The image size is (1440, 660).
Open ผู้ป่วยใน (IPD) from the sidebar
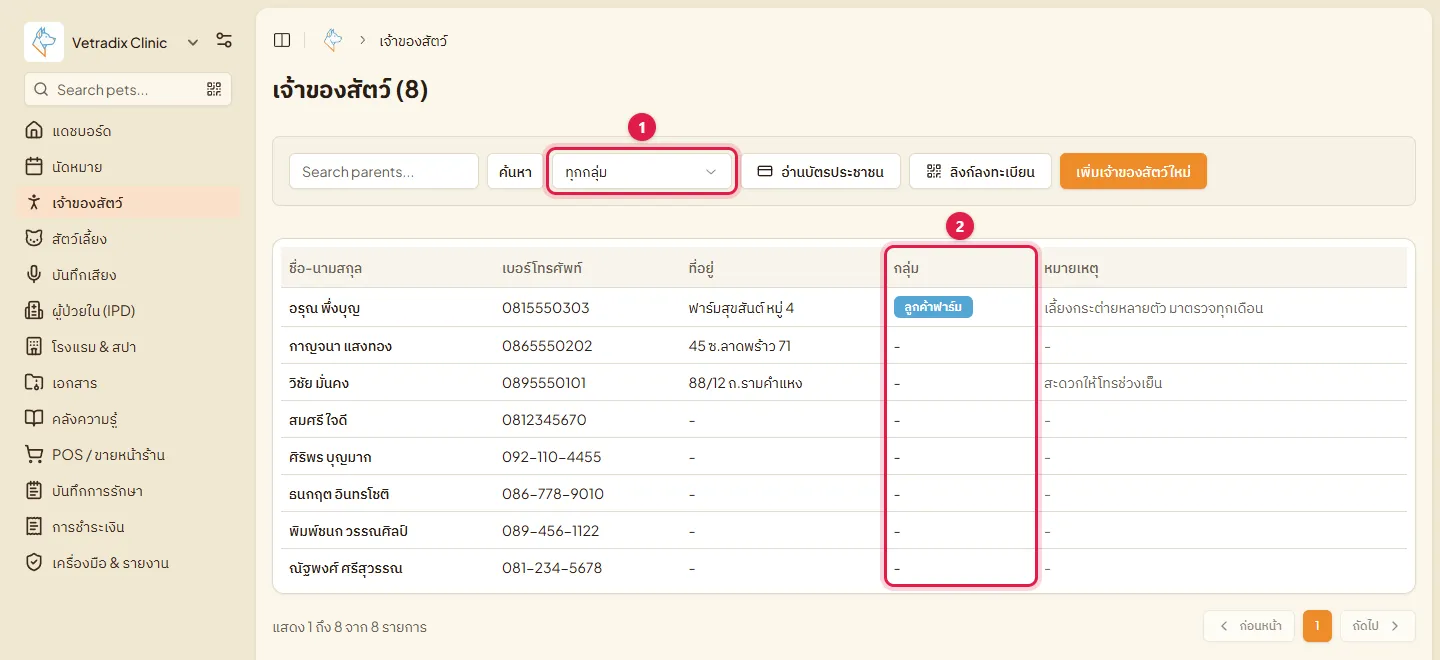(x=128, y=311)
